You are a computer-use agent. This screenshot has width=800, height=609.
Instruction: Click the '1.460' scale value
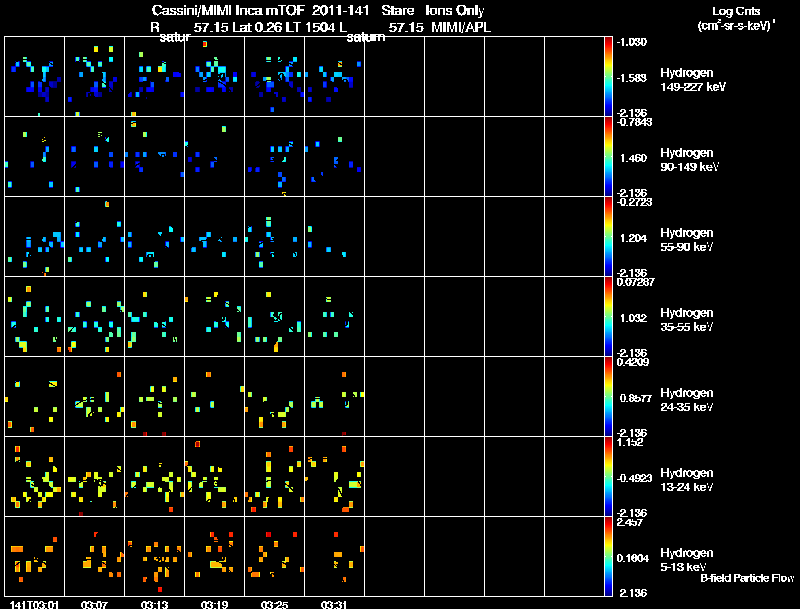(633, 158)
